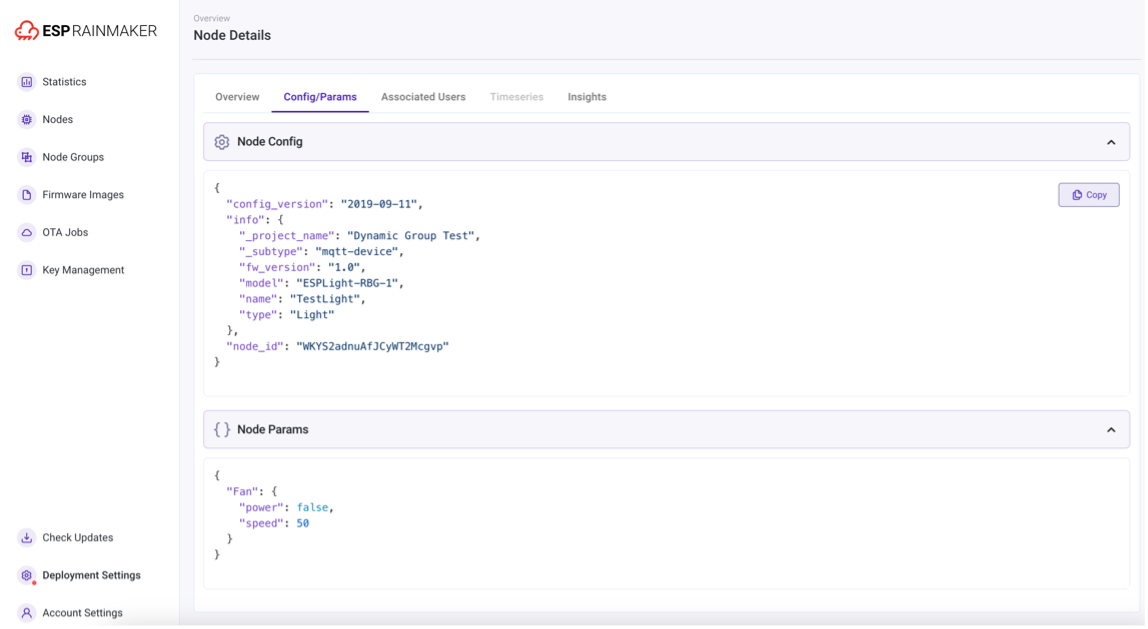Collapse the Node Config section chevron

1111,142
